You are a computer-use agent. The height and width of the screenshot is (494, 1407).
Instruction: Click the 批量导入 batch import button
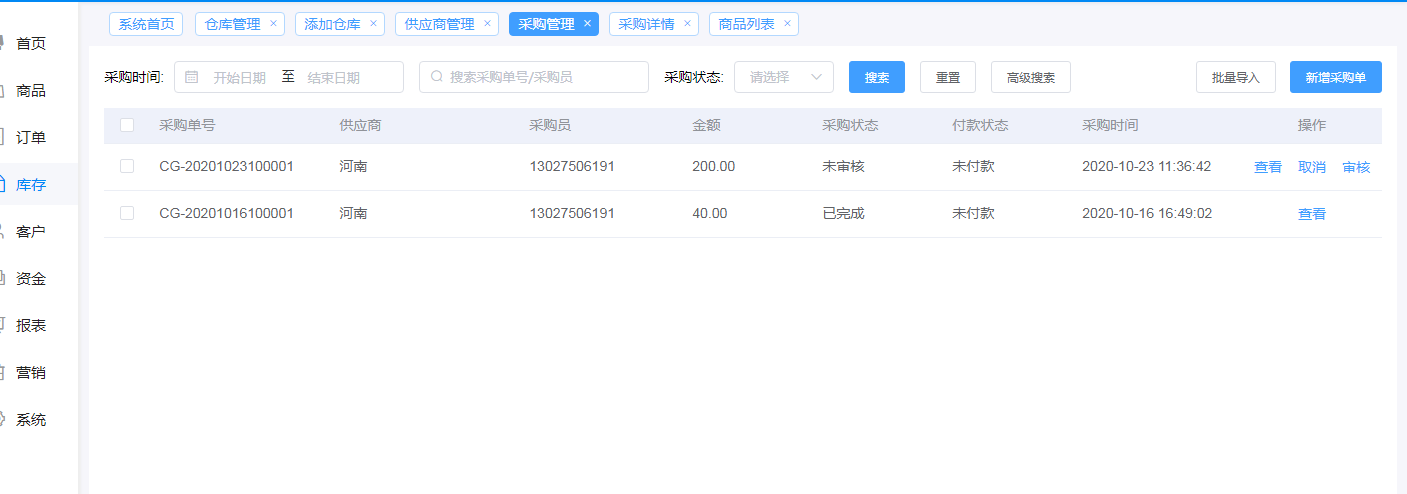click(1235, 77)
